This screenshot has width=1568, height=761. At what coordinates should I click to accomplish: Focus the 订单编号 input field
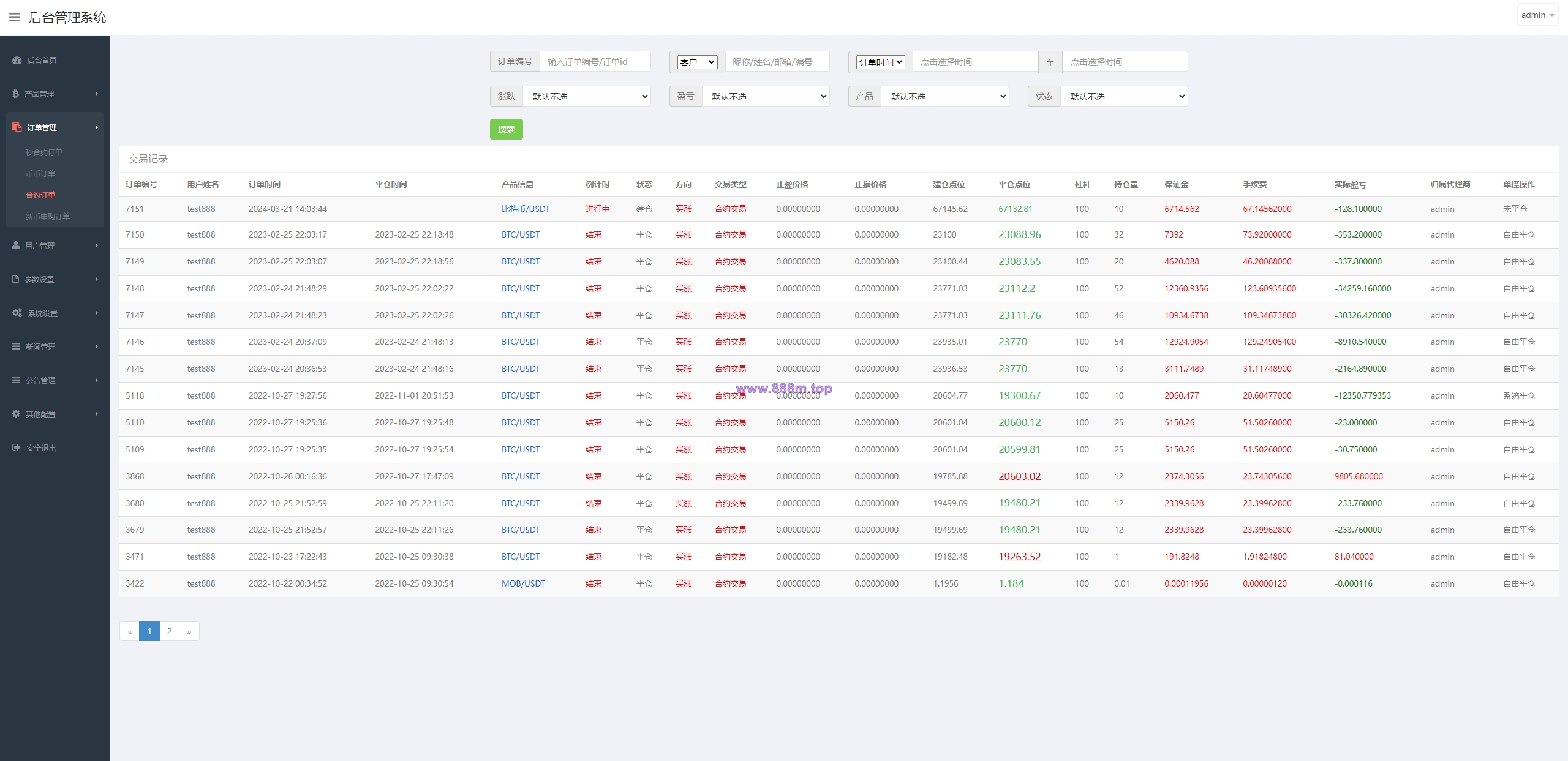595,61
